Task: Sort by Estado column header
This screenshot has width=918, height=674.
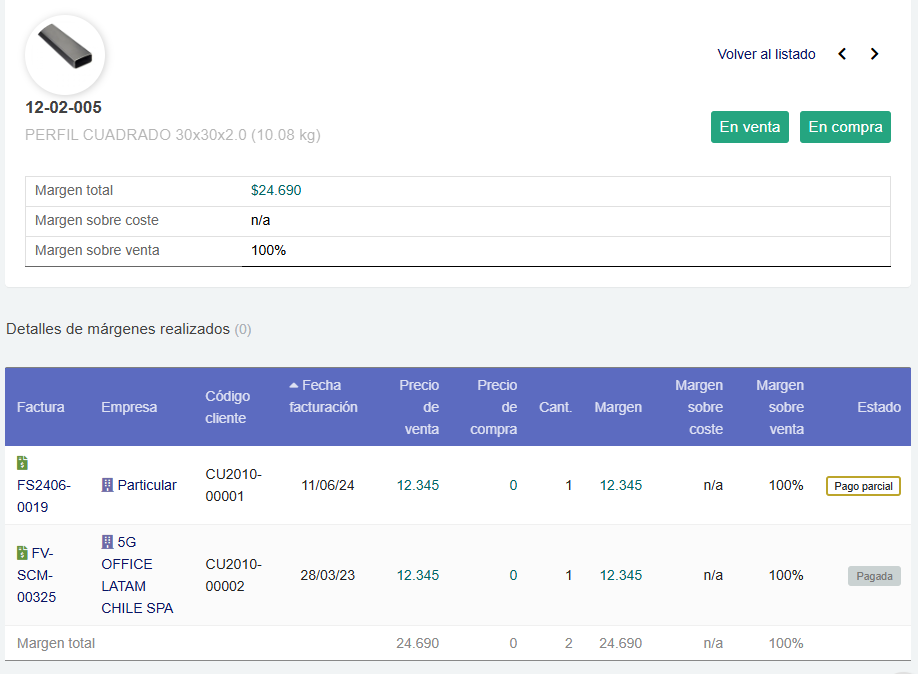Action: click(x=878, y=407)
